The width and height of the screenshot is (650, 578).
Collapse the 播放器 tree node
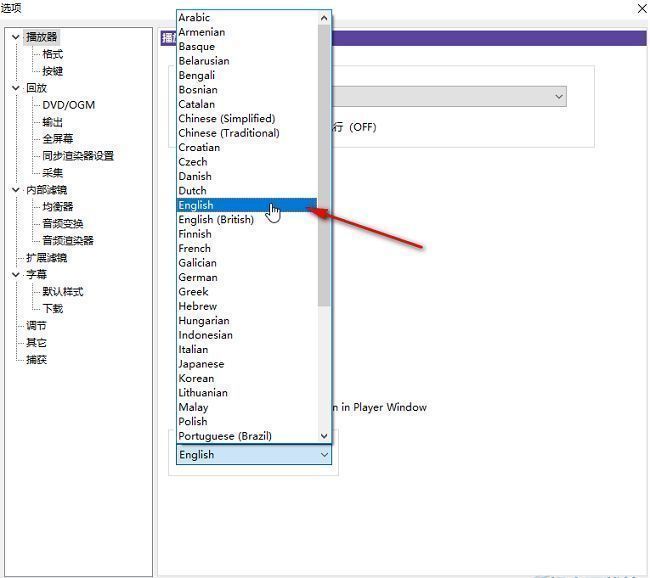pos(16,37)
